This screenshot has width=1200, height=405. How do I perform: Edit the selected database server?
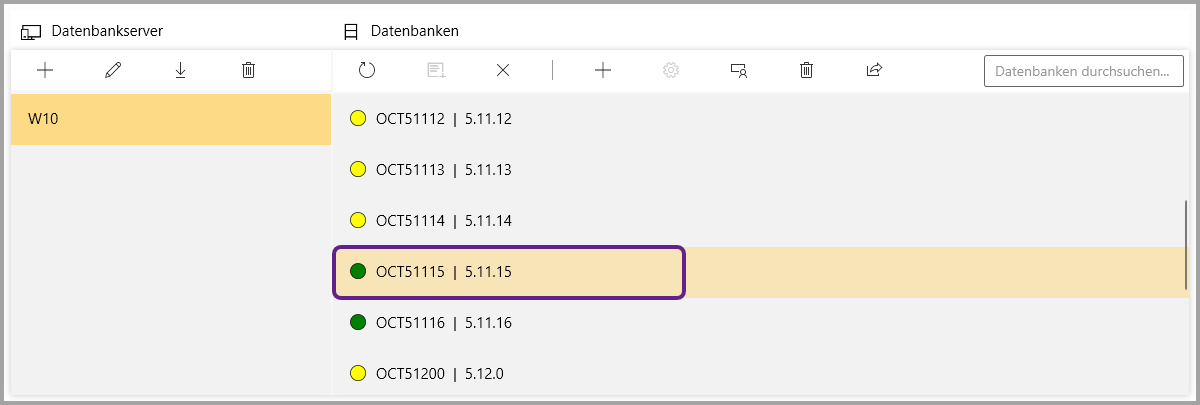(113, 70)
